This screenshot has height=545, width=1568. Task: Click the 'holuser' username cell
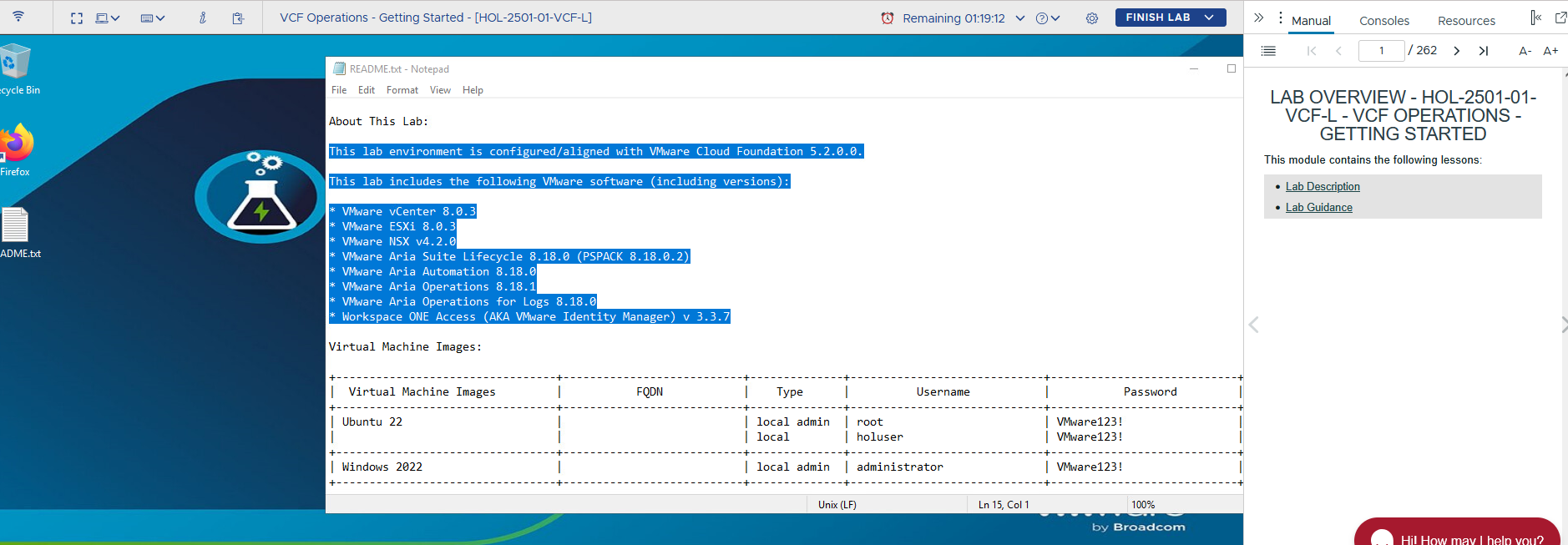pos(879,437)
